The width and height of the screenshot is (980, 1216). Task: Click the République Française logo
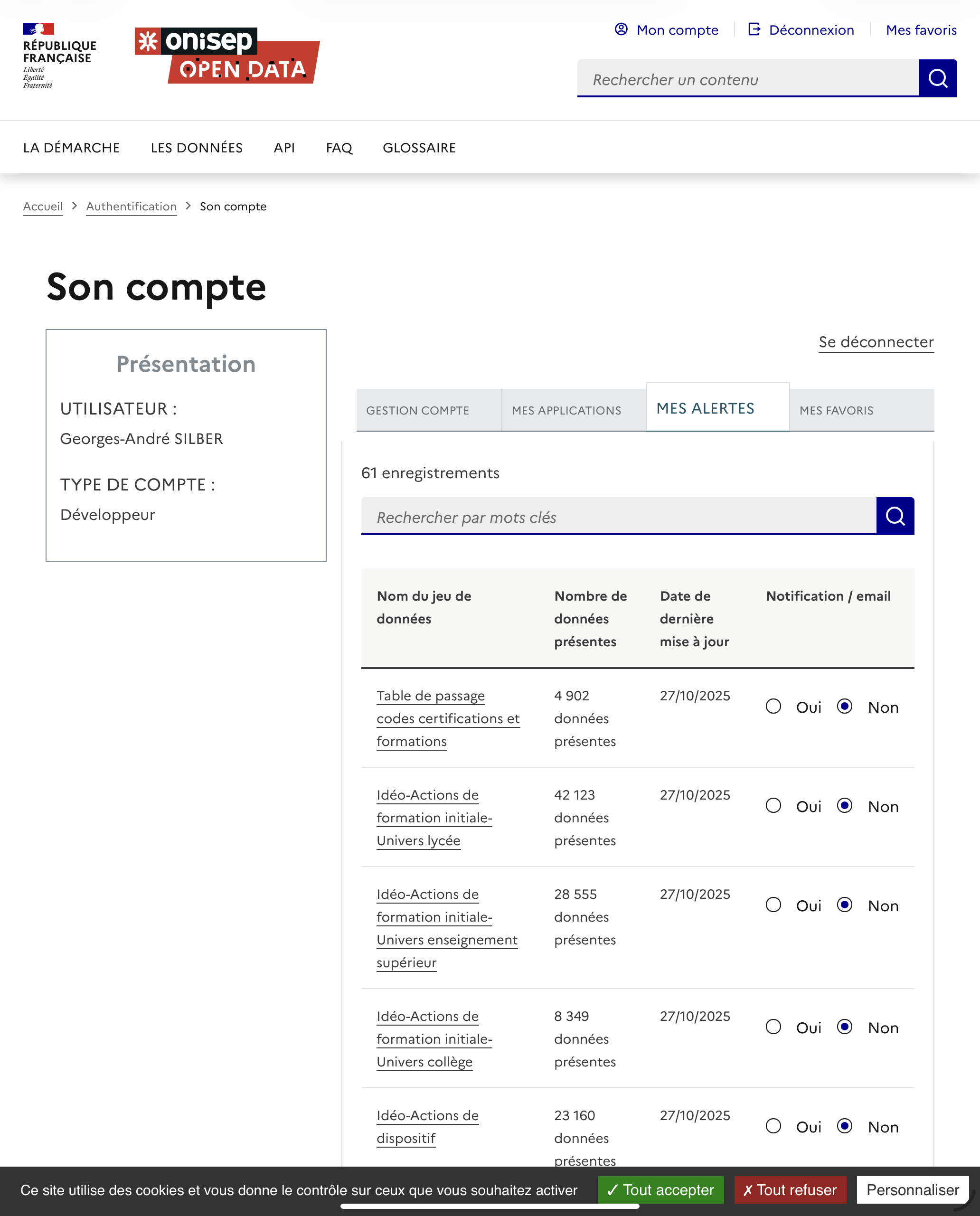(x=59, y=56)
